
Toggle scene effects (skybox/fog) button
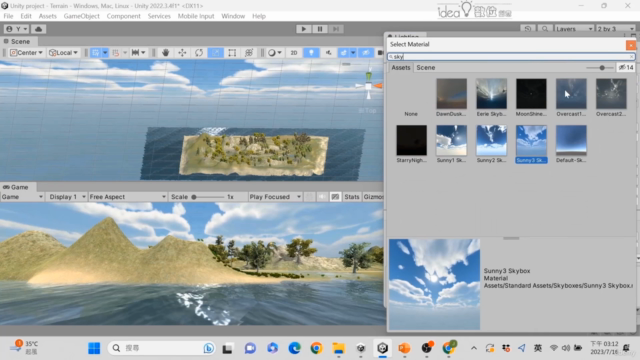tap(344, 53)
